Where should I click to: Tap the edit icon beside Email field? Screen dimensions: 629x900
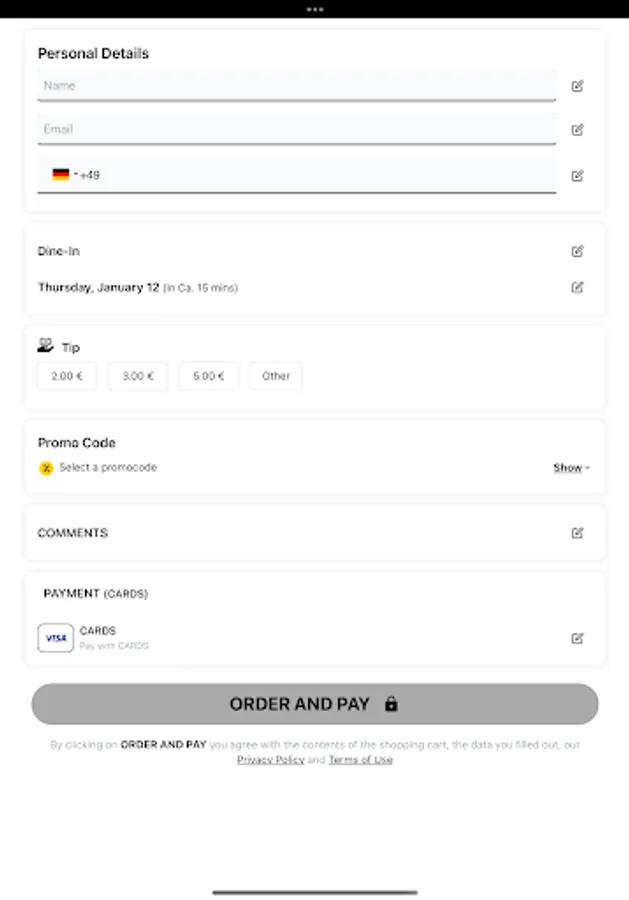pos(577,130)
